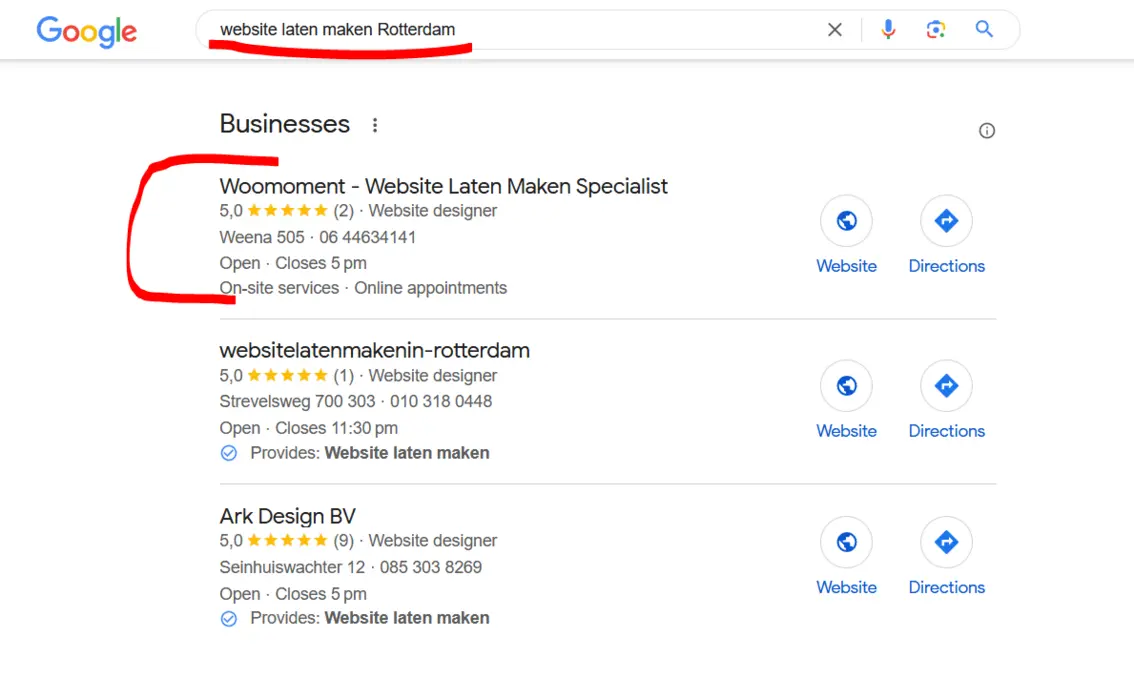The image size is (1134, 678).
Task: Click Woomoment hours Closes 5 pm
Action: pyautogui.click(x=320, y=263)
